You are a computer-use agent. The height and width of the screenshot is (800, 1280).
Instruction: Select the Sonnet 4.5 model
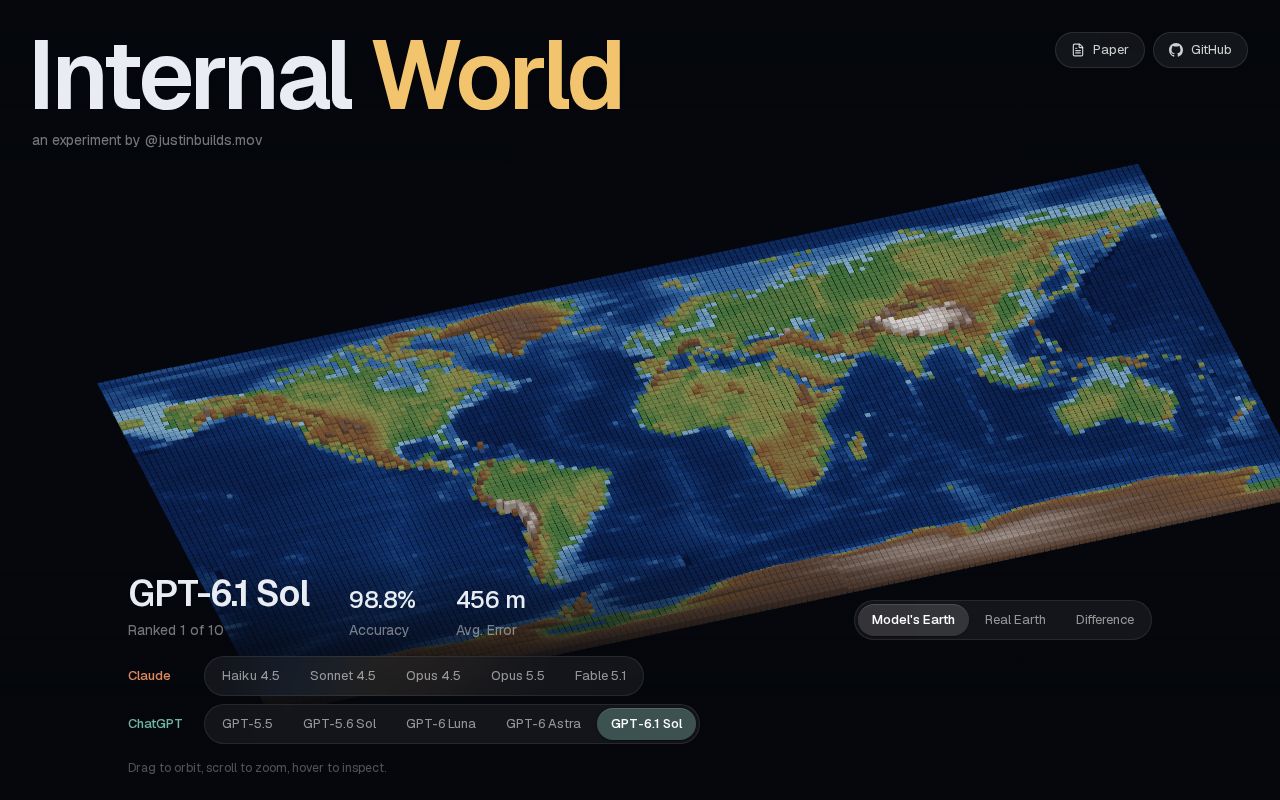(343, 676)
